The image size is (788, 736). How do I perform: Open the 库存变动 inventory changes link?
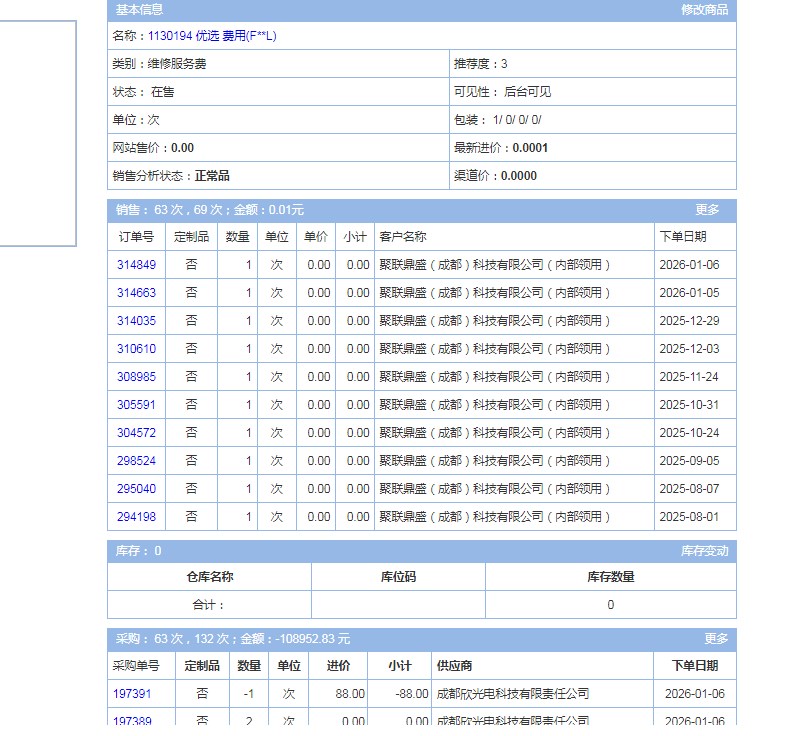point(704,551)
